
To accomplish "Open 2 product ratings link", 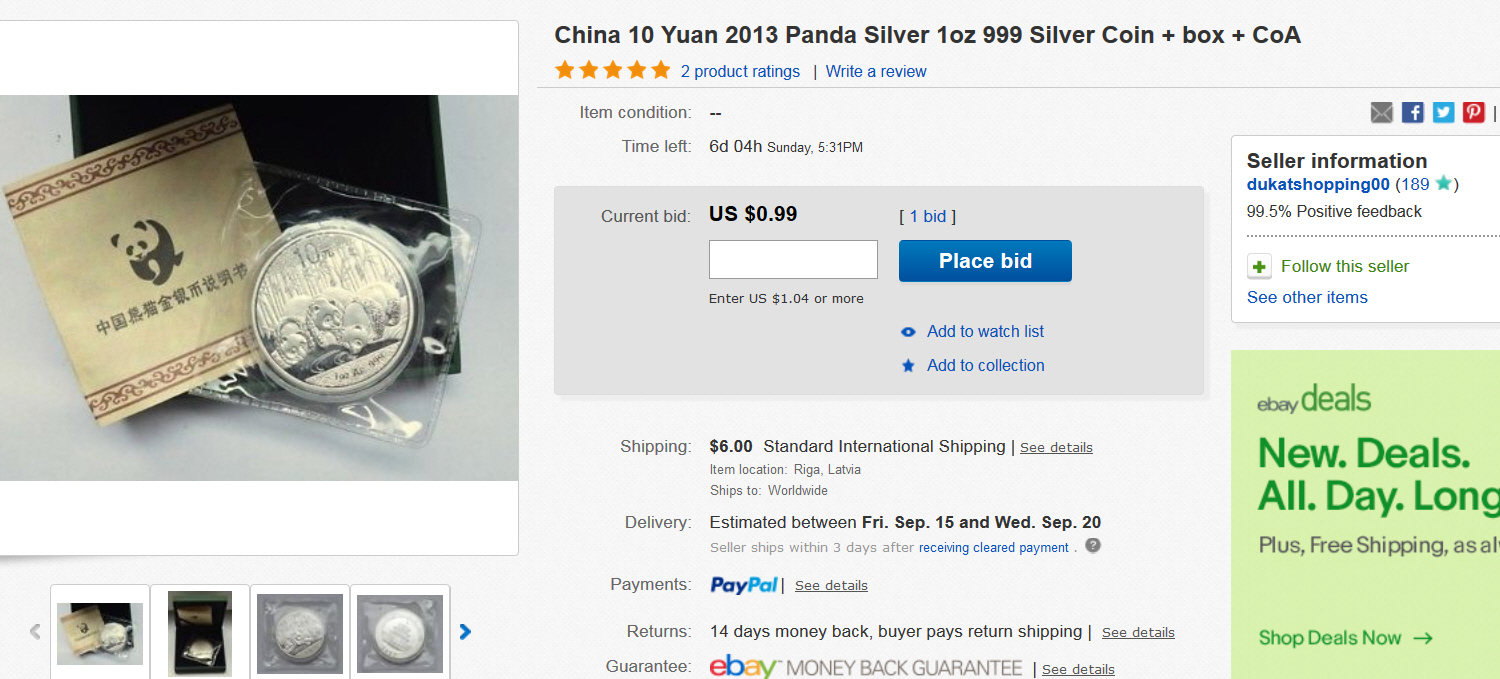I will [740, 71].
